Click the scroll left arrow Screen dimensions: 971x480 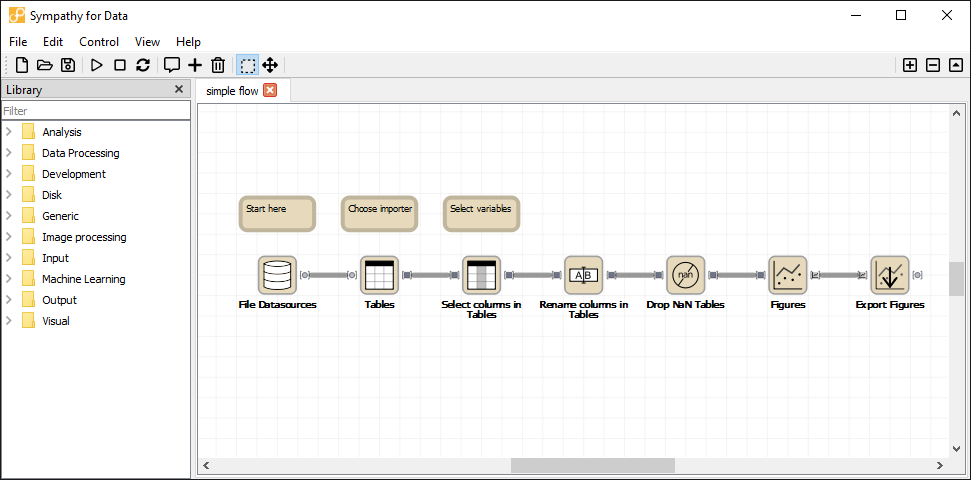coord(207,465)
